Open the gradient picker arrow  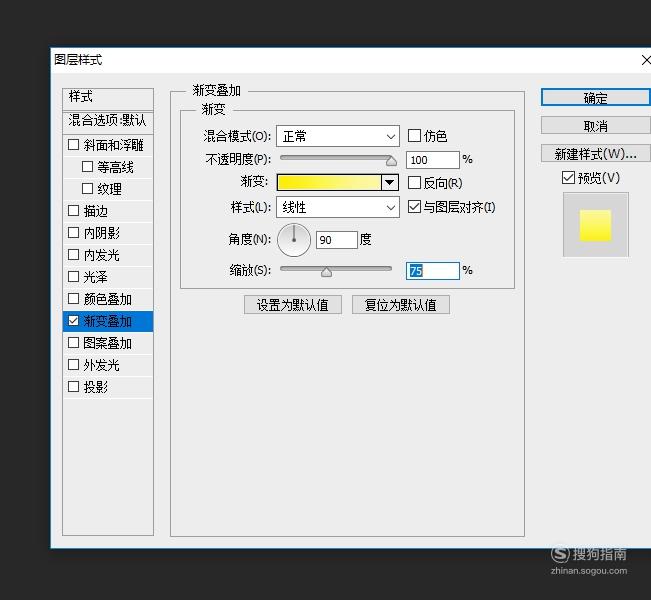pyautogui.click(x=390, y=182)
